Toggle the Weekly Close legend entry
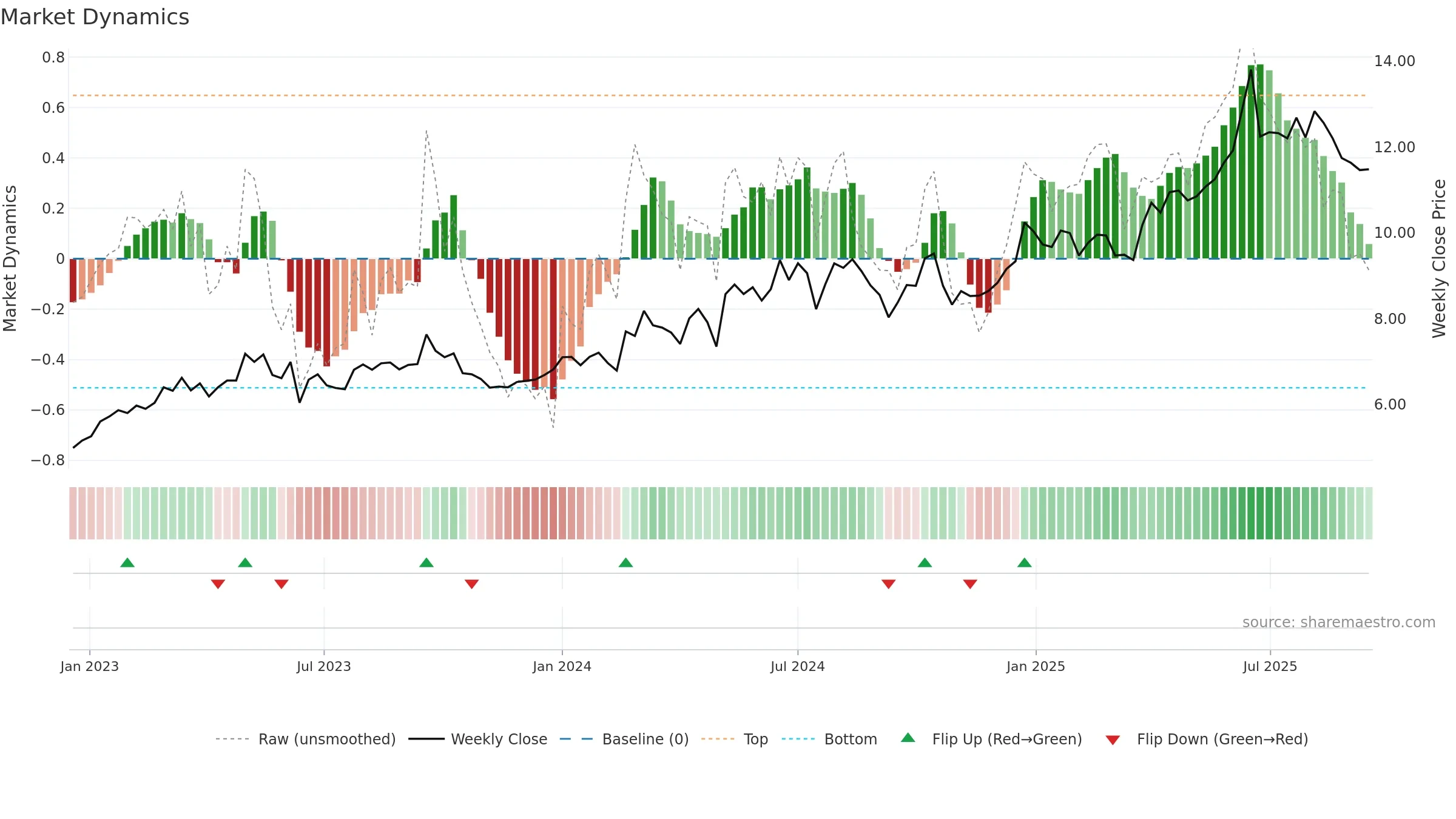This screenshot has height=819, width=1456. coord(477,739)
